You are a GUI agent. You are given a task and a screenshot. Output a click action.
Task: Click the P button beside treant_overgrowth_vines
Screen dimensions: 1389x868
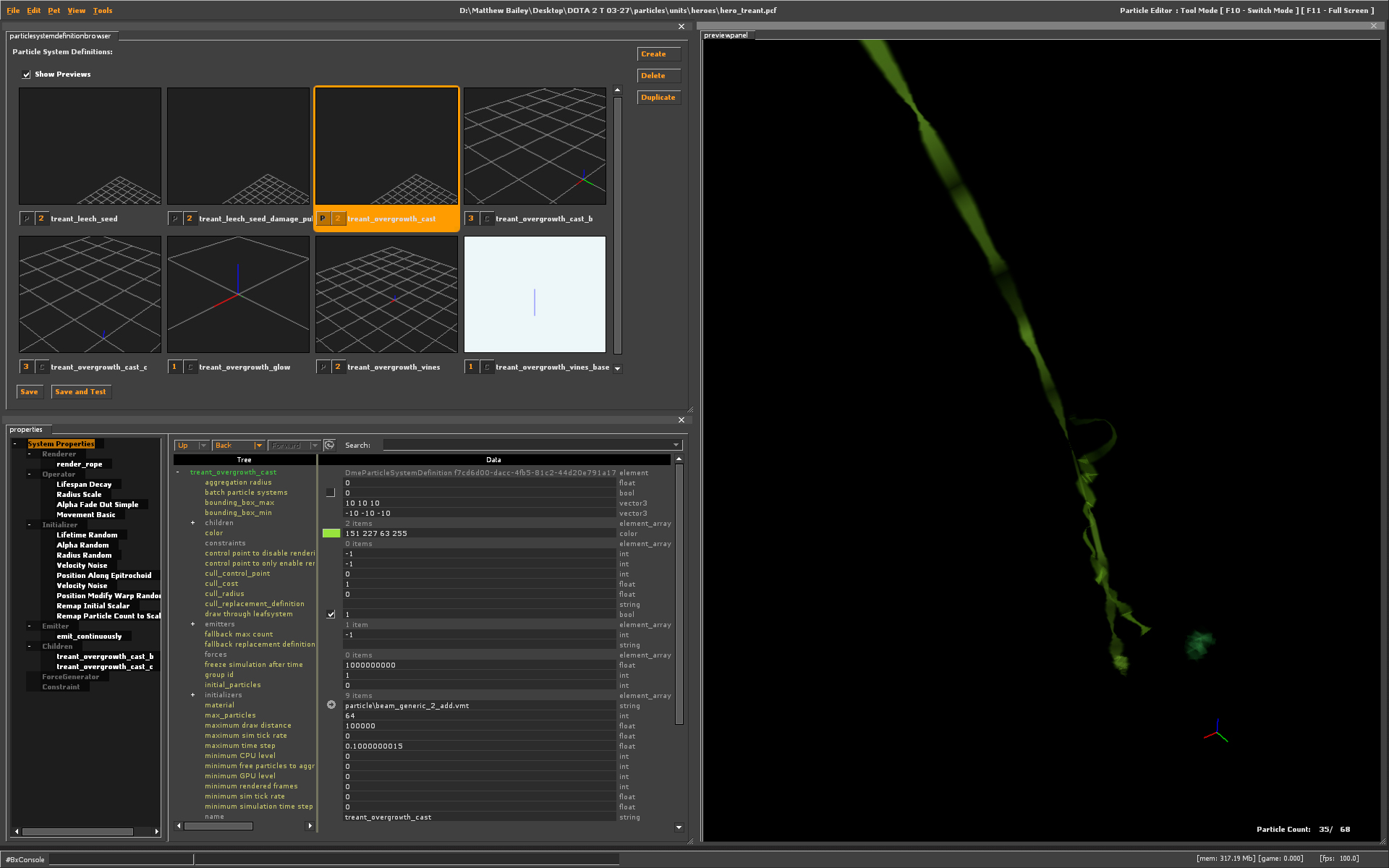coord(323,367)
